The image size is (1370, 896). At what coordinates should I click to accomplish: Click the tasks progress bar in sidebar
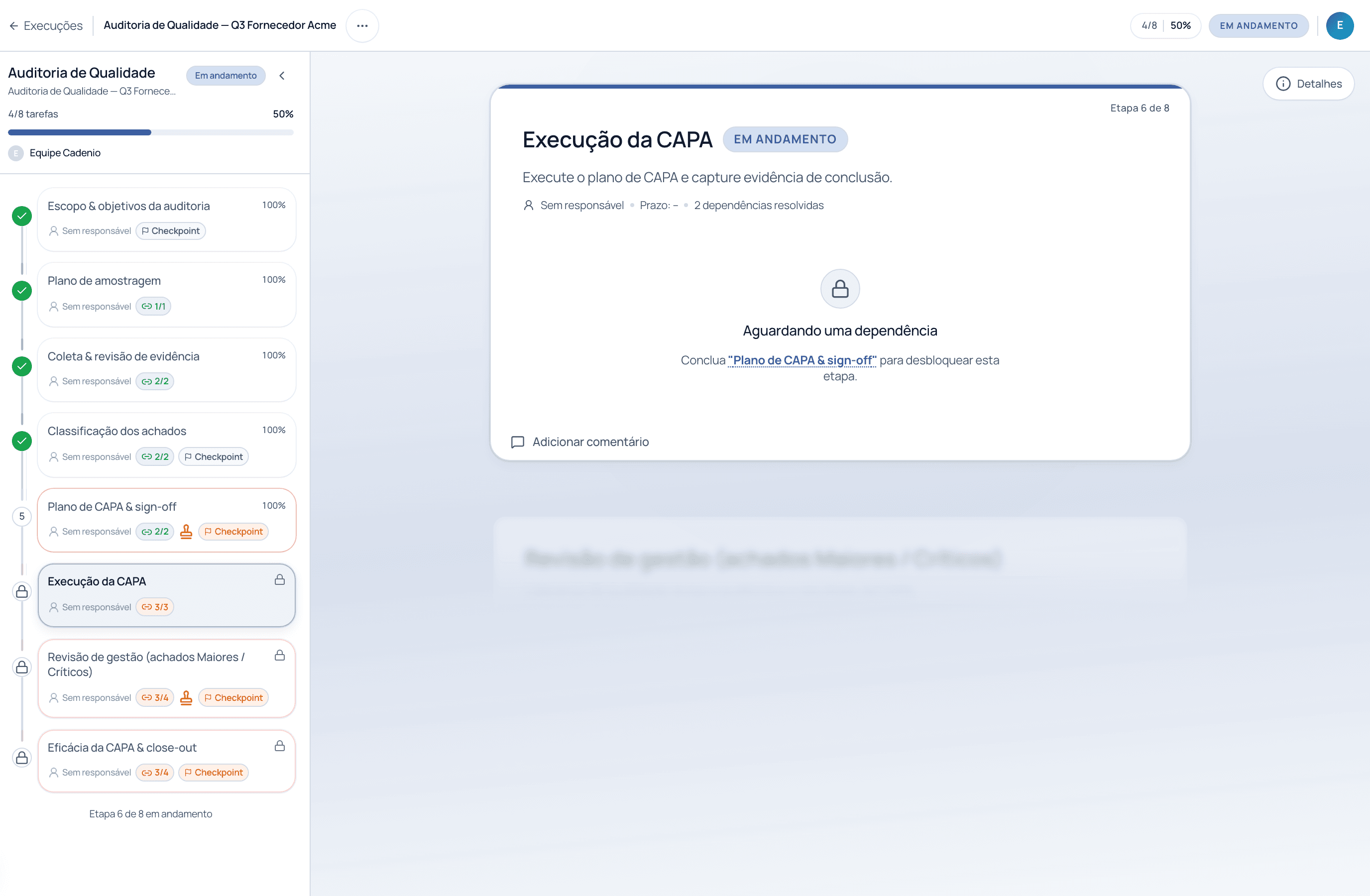151,132
